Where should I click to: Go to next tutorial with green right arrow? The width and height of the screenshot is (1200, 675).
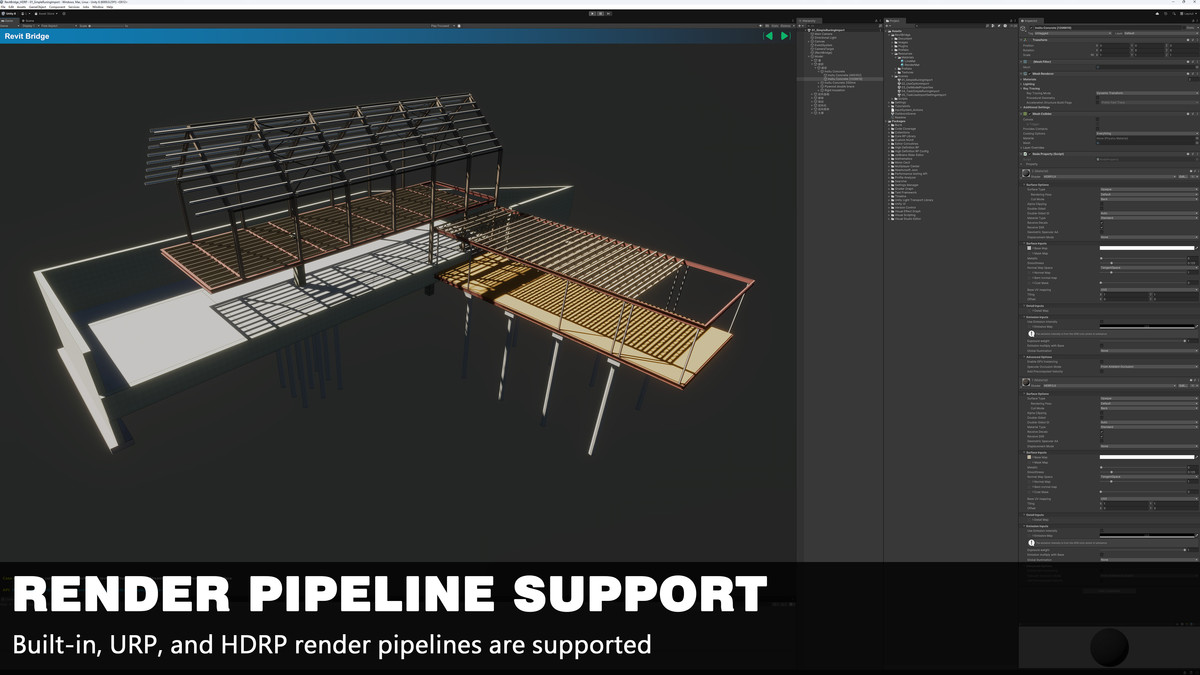pyautogui.click(x=785, y=36)
